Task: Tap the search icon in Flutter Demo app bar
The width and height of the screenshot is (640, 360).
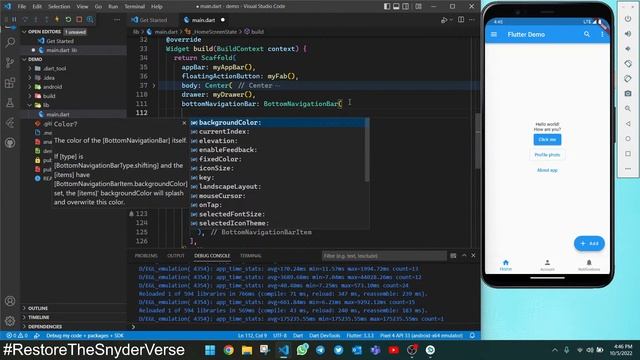Action: (x=587, y=35)
